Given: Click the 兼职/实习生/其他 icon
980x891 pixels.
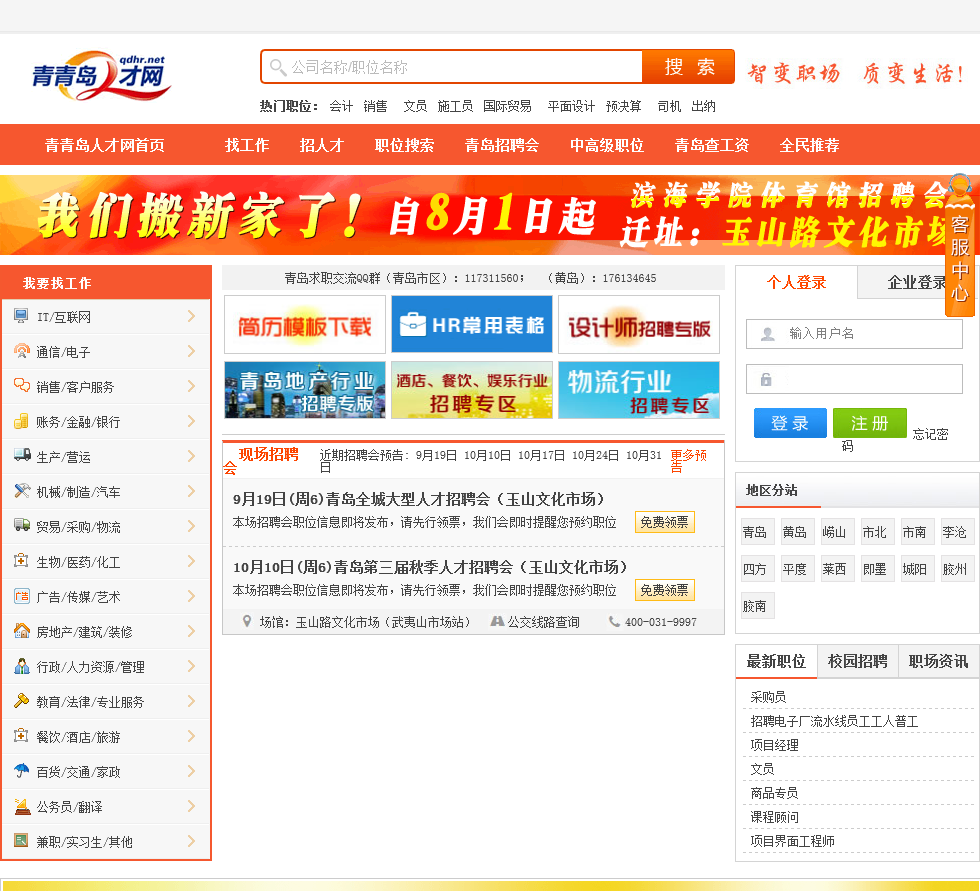Looking at the screenshot, I should click(21, 840).
